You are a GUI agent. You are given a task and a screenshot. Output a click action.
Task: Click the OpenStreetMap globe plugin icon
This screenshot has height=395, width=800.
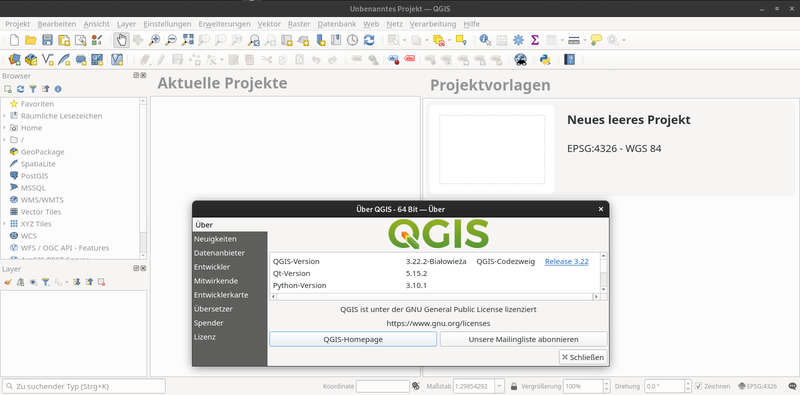(x=520, y=60)
